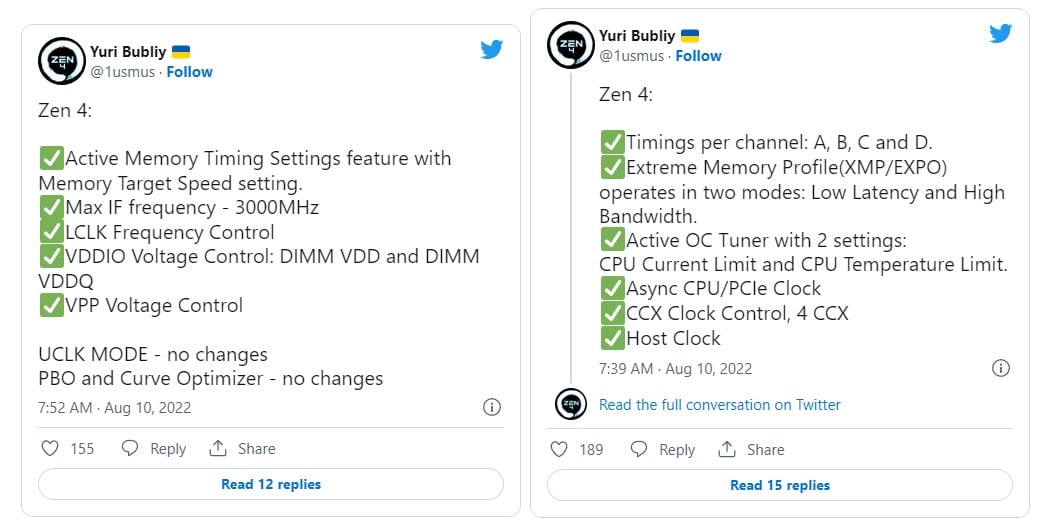This screenshot has height=525, width=1042.
Task: Click Share icon on left tweet
Action: [x=219, y=449]
